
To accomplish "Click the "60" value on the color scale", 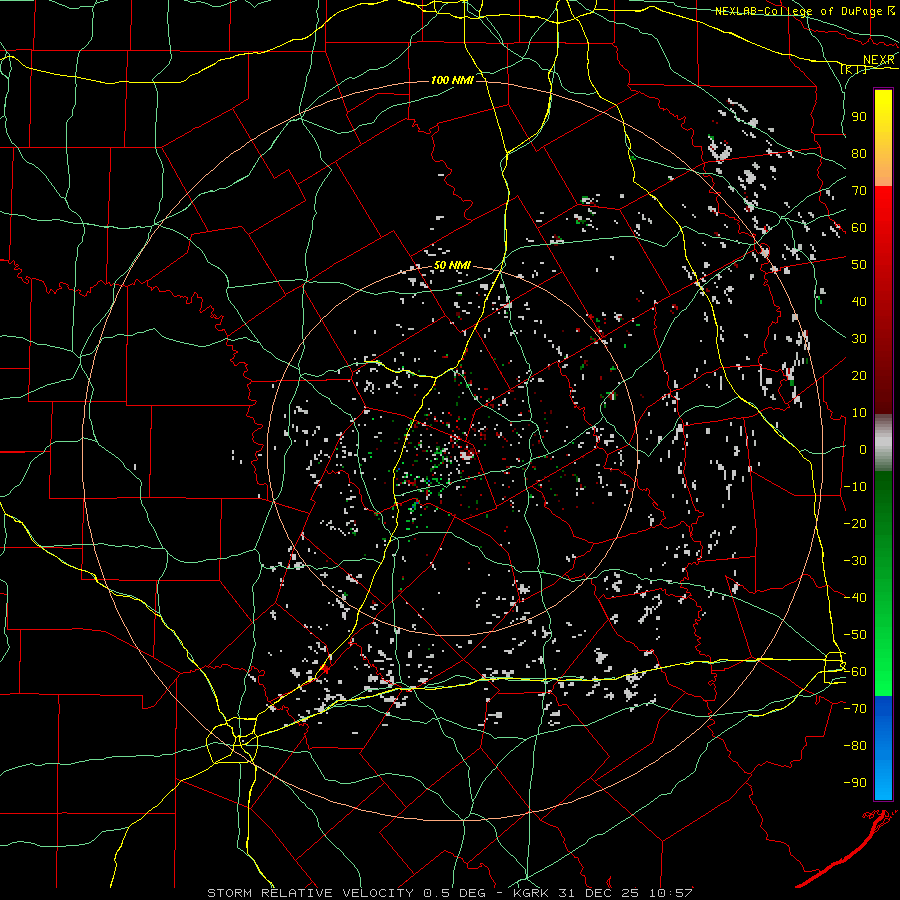I will coord(859,227).
